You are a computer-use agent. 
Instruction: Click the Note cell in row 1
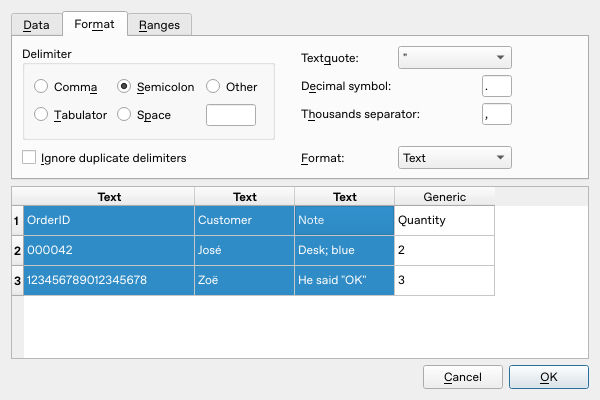344,220
